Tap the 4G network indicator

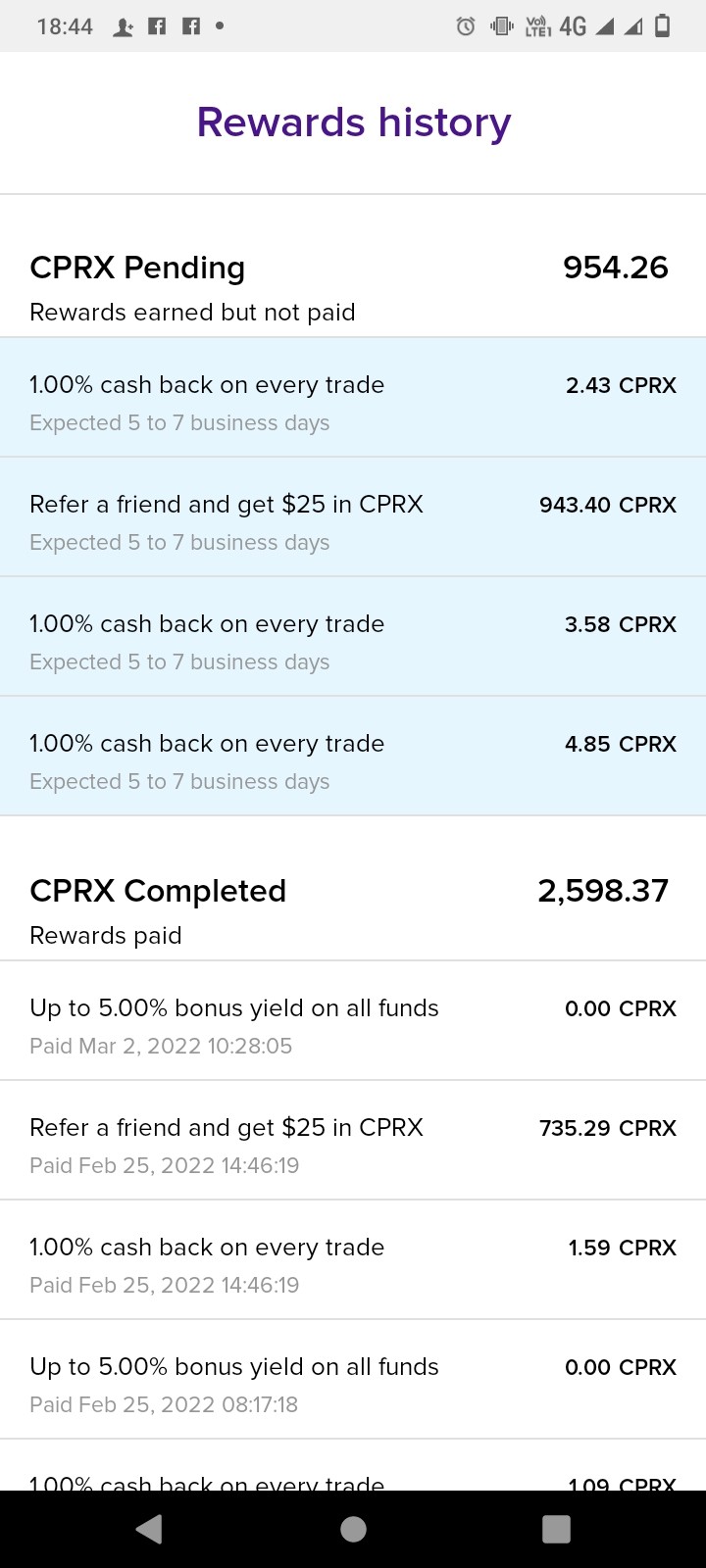[573, 26]
